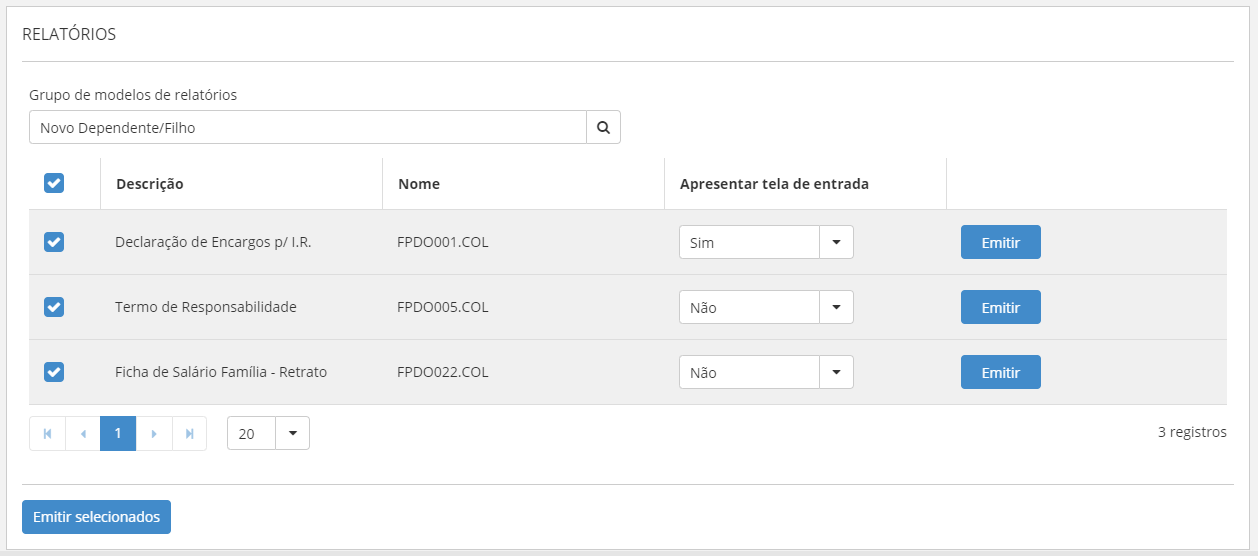Deselect Ficha de Salário Família row
This screenshot has height=556, width=1258.
coord(54,372)
